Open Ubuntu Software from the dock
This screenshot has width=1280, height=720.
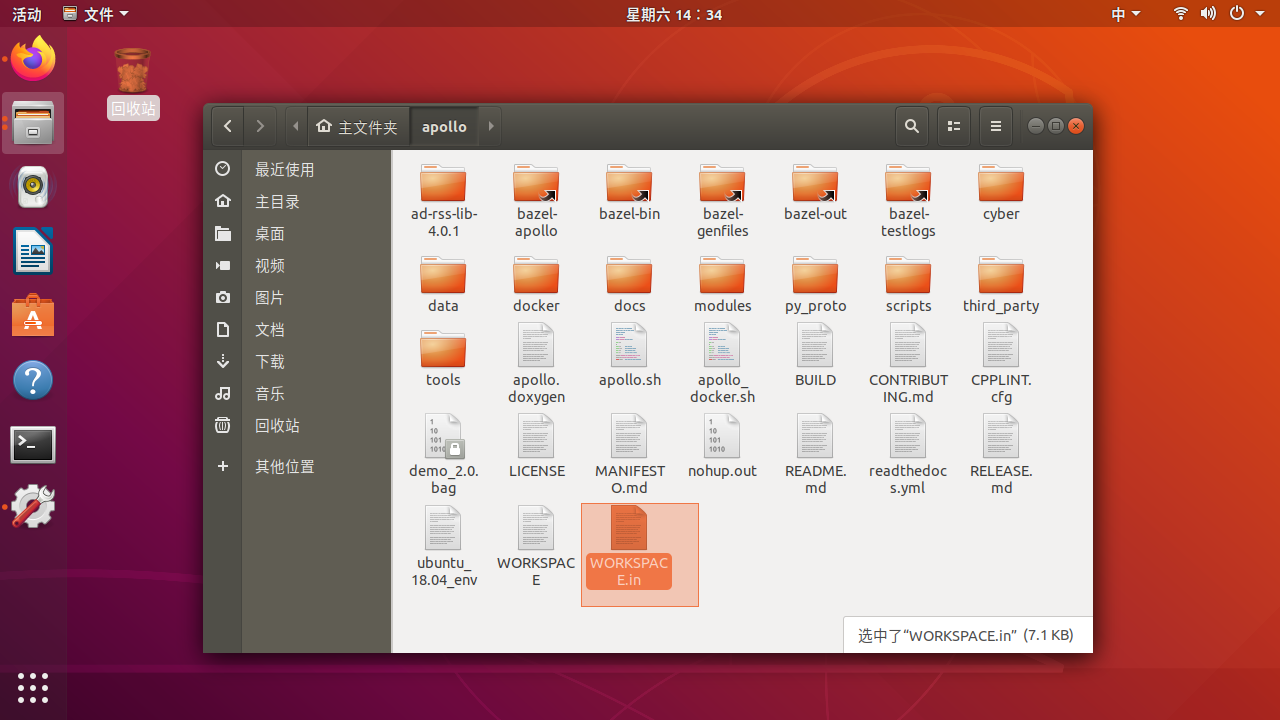33,316
